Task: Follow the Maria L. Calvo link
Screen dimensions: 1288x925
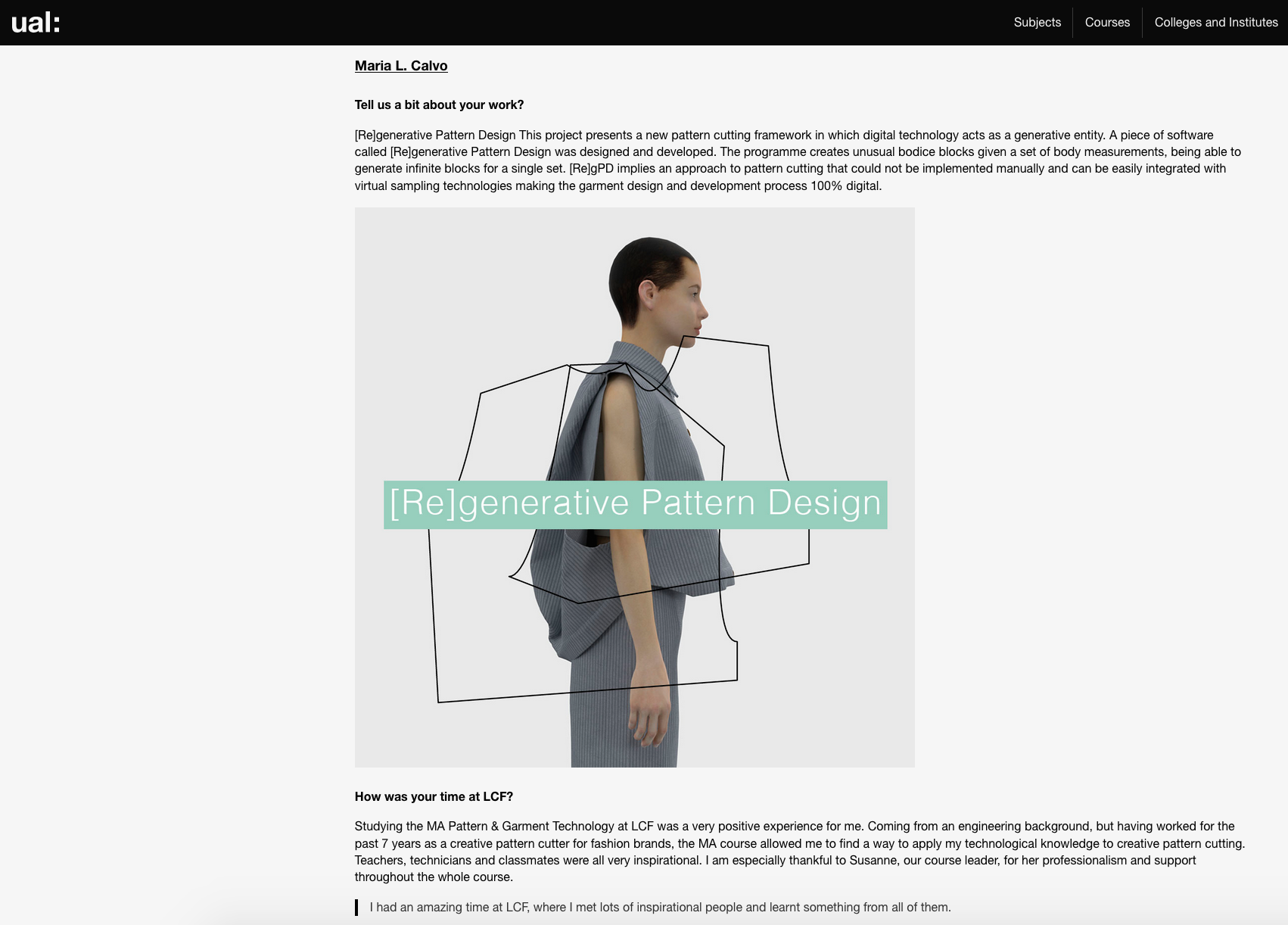Action: pos(401,66)
